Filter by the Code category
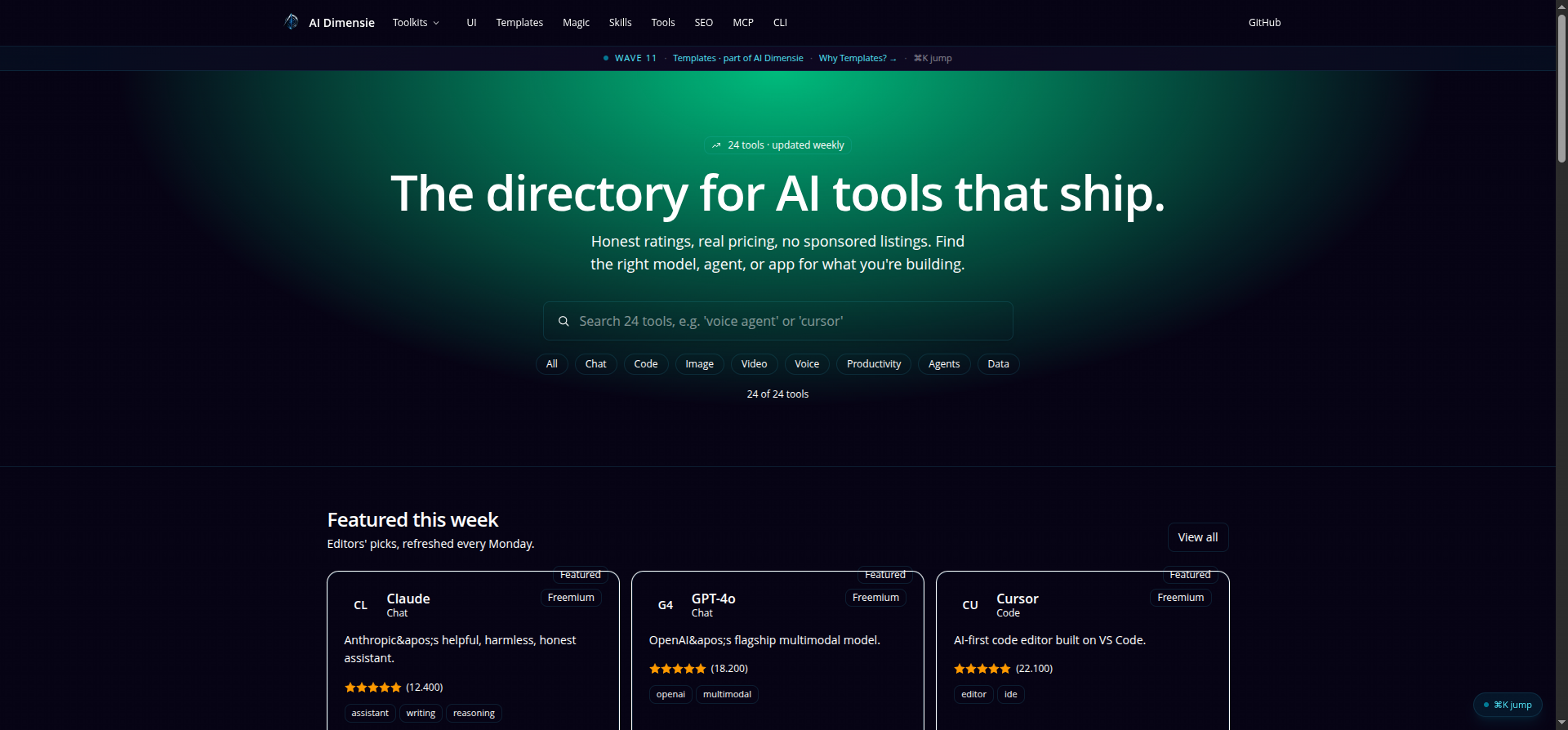This screenshot has height=730, width=1568. (646, 364)
